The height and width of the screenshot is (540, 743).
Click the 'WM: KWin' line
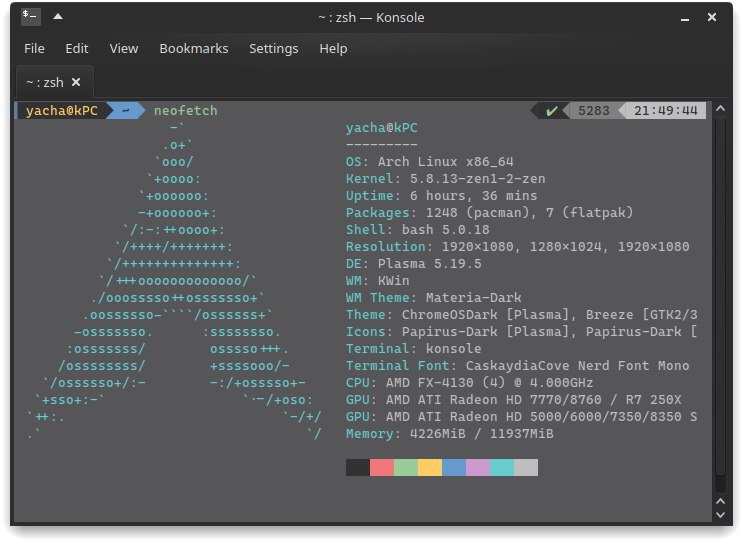point(378,281)
